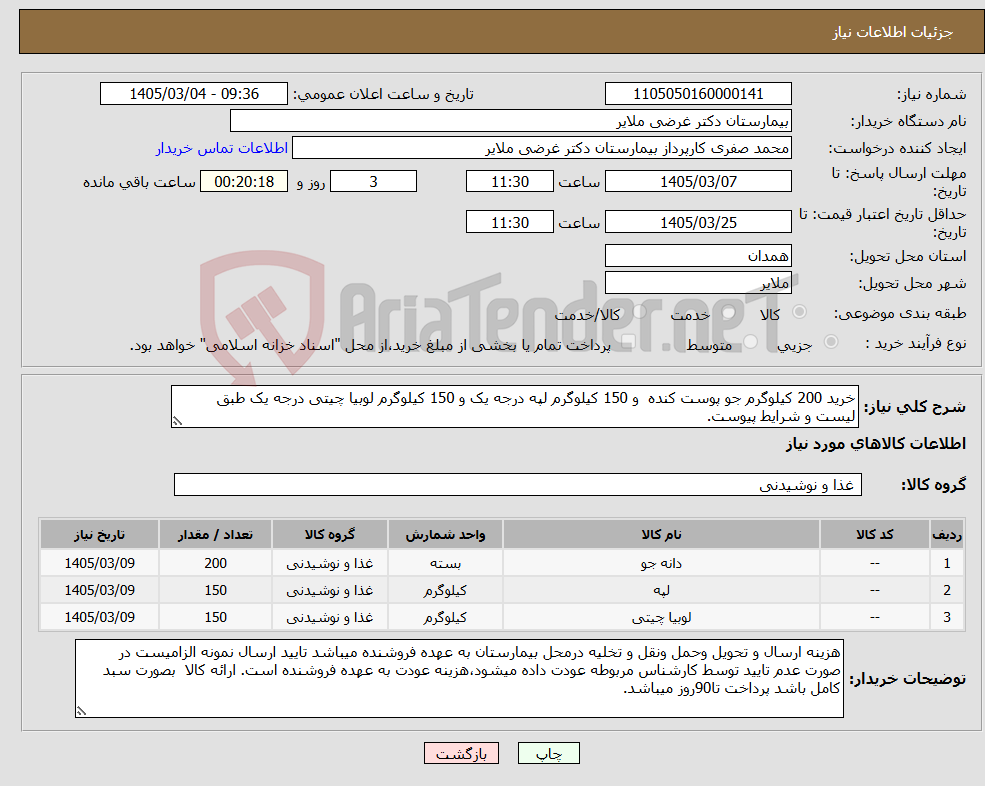The width and height of the screenshot is (985, 786).
Task: Click the کد کالا column header
Action: tap(874, 534)
